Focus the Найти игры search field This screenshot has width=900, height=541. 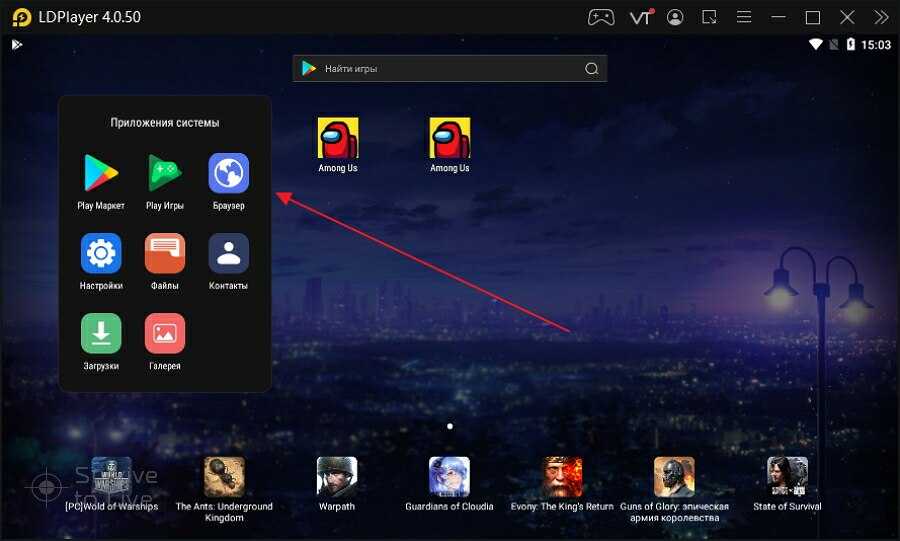tap(450, 69)
